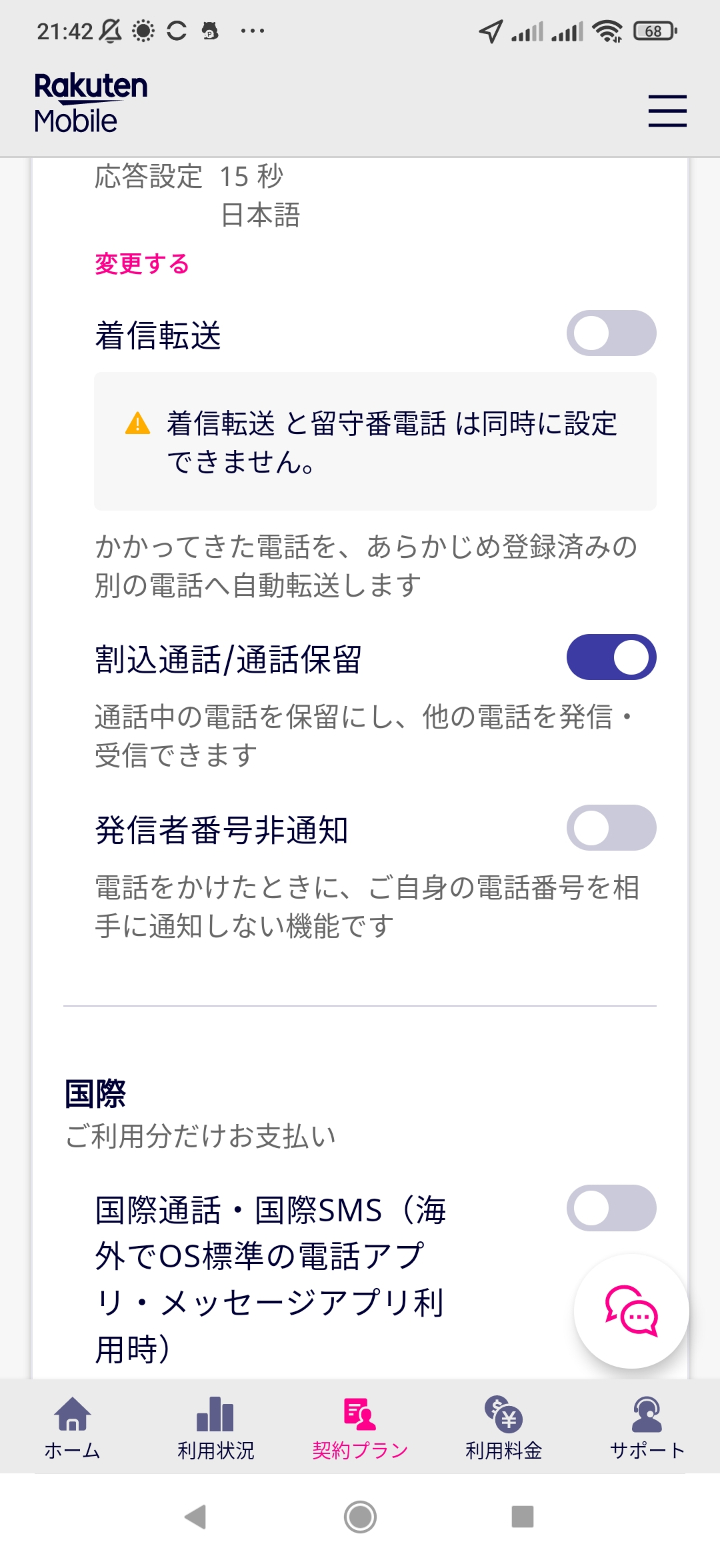Image resolution: width=720 pixels, height=1560 pixels.
Task: Tap the 利用状況 bar chart icon
Action: tap(215, 1414)
